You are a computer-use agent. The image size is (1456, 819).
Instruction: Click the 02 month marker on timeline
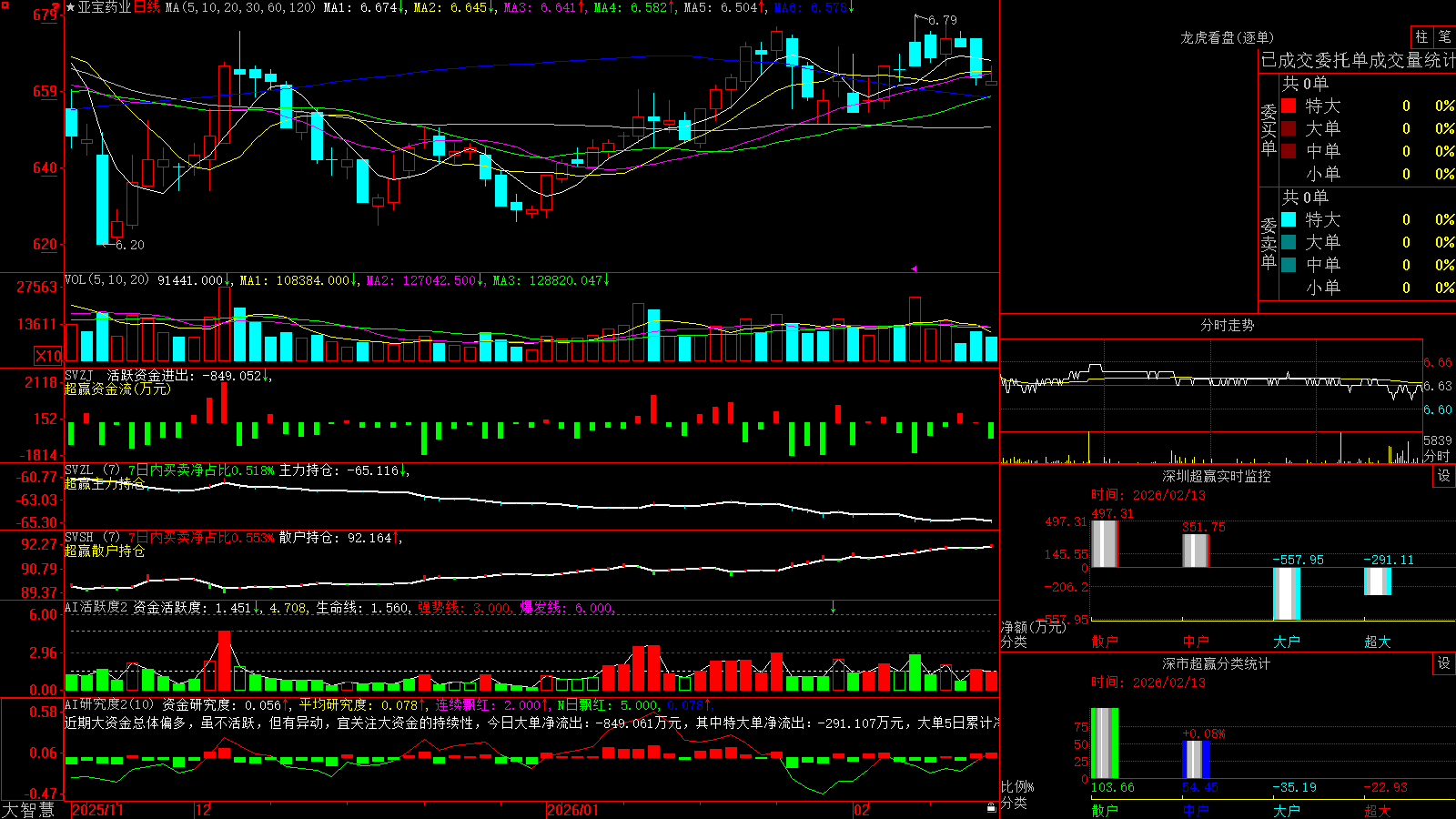862,810
